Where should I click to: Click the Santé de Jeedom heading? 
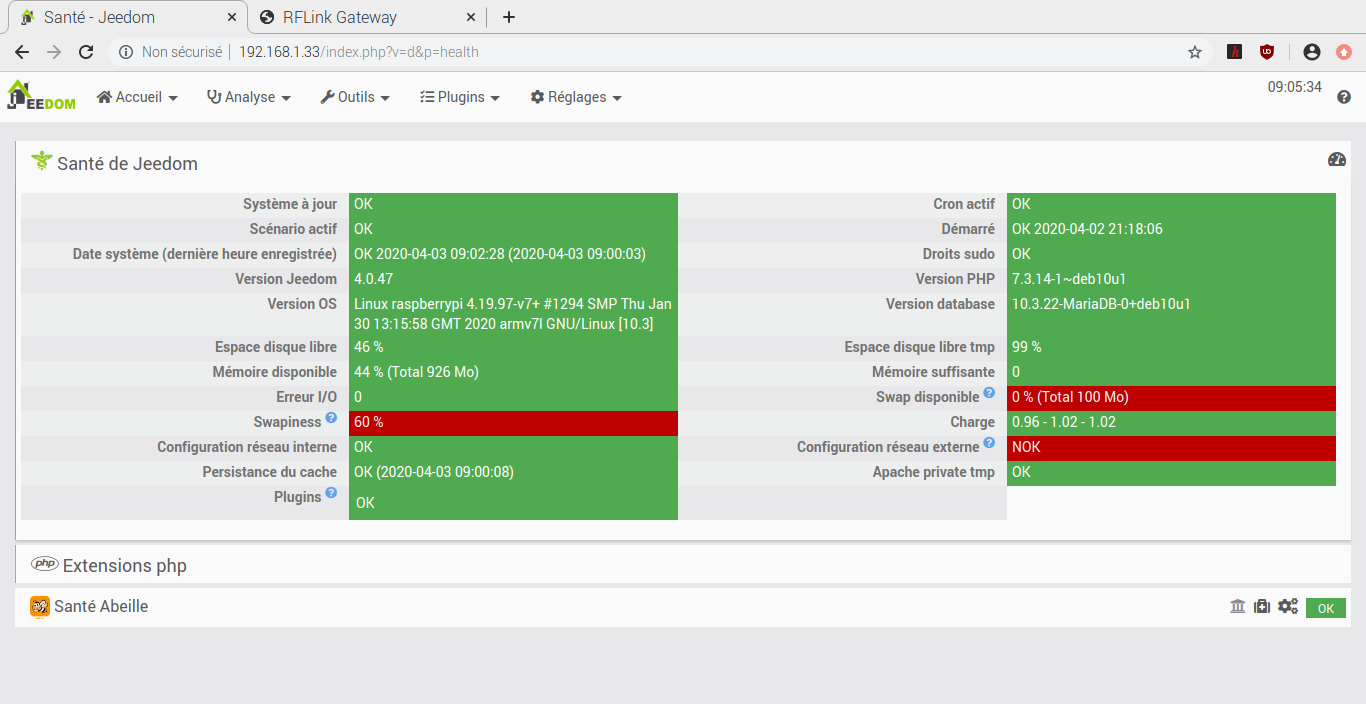(x=127, y=163)
